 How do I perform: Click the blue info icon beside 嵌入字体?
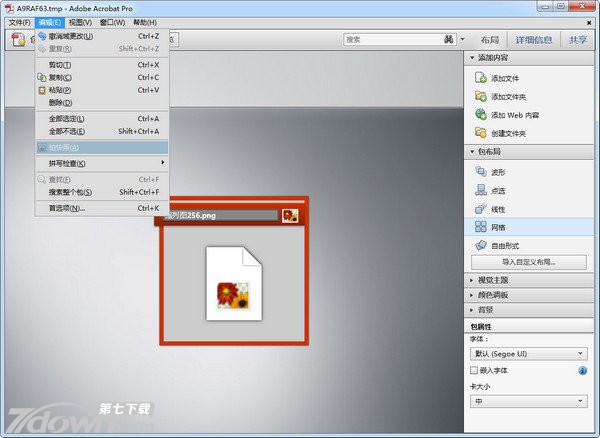click(x=582, y=370)
